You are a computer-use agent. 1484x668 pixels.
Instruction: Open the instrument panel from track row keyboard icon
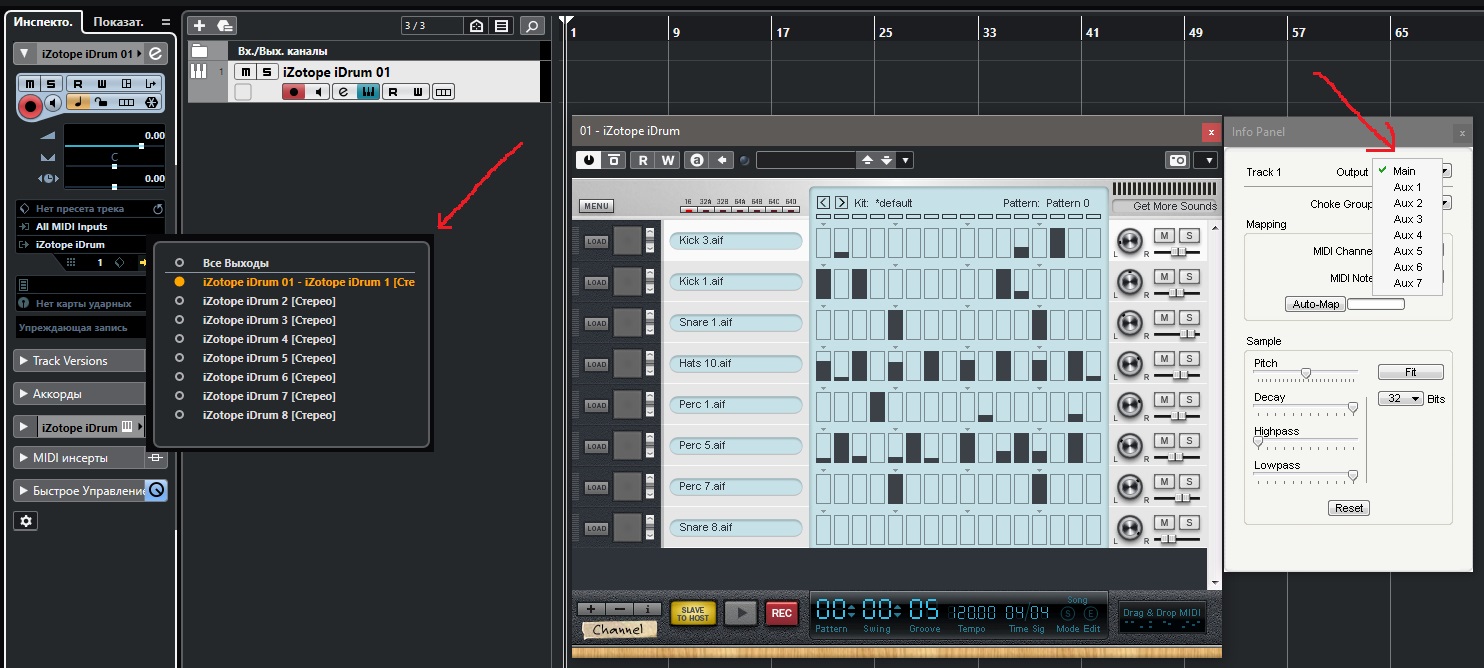pyautogui.click(x=368, y=92)
